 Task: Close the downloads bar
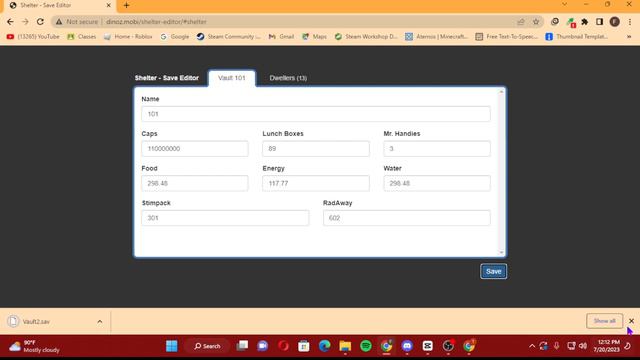tap(631, 321)
